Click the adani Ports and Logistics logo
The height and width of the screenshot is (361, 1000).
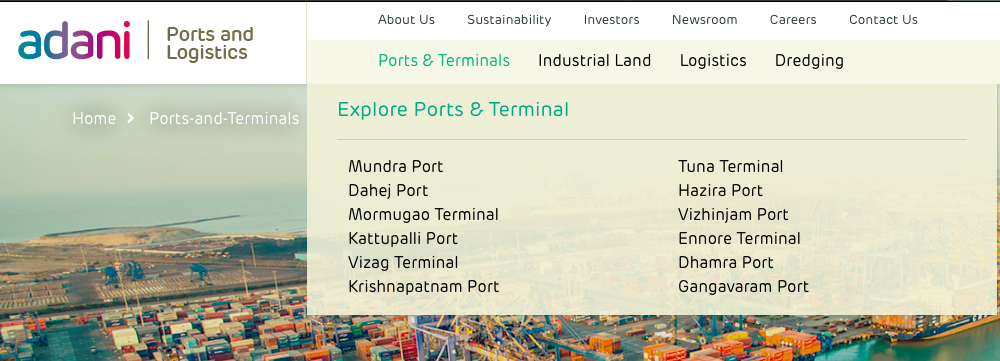tap(136, 41)
